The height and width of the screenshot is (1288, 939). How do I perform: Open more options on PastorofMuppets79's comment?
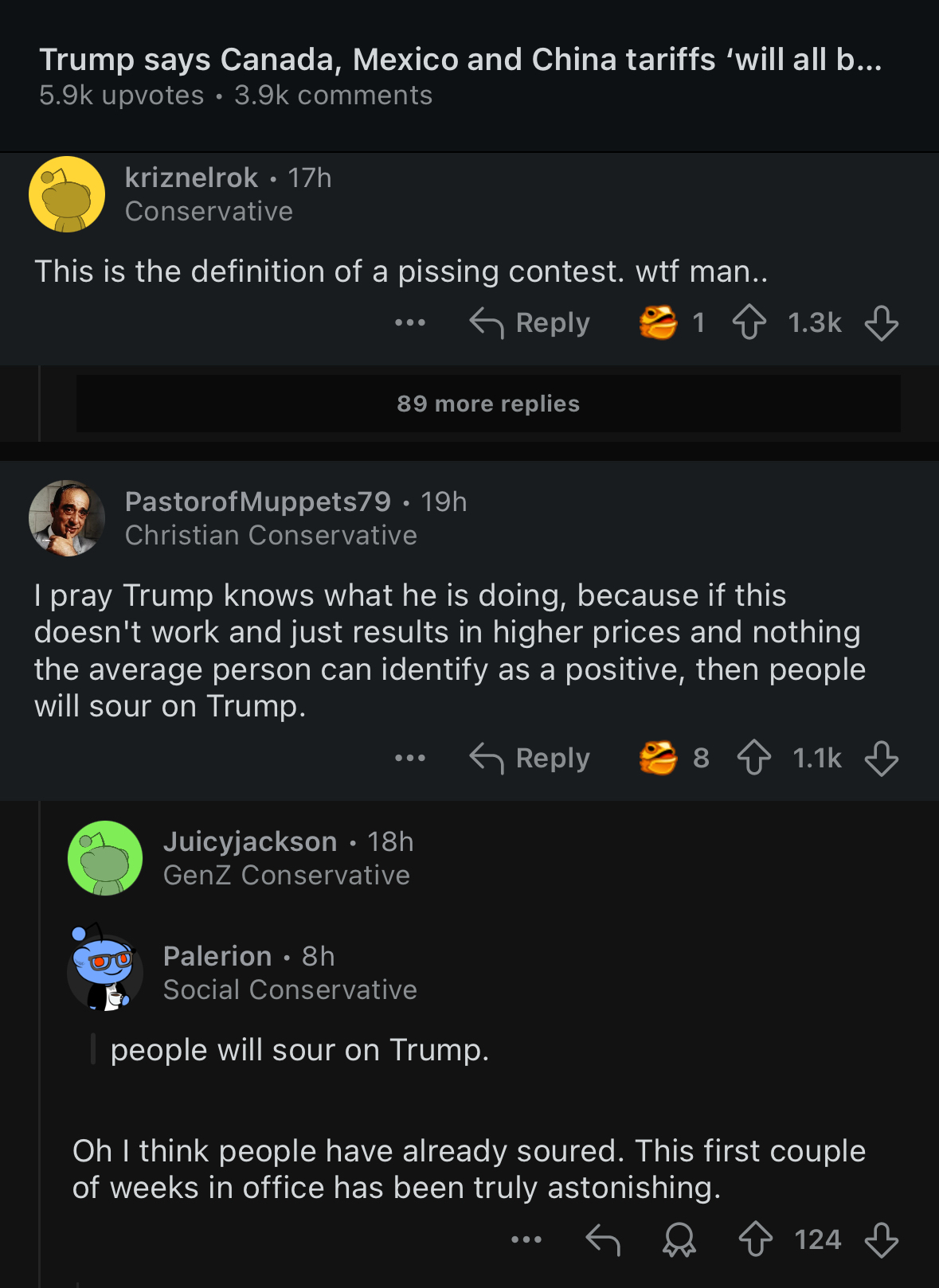(410, 758)
